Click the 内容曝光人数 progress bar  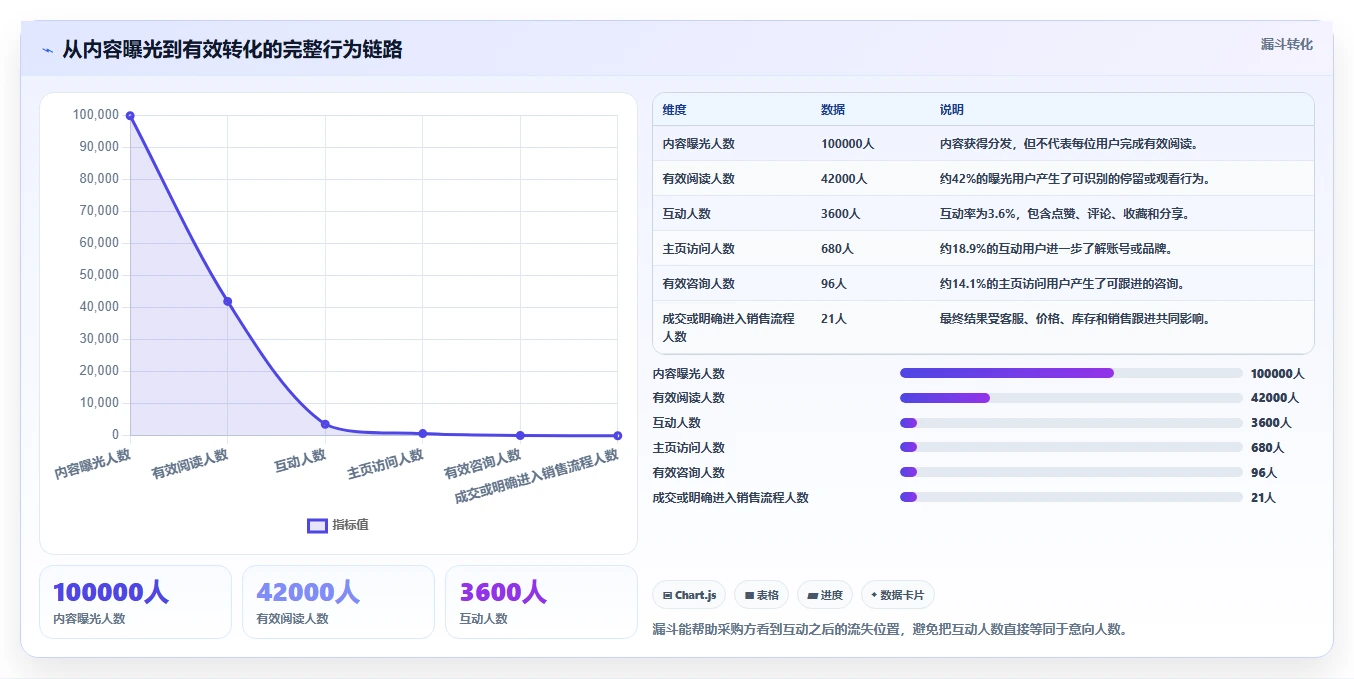pos(1071,373)
